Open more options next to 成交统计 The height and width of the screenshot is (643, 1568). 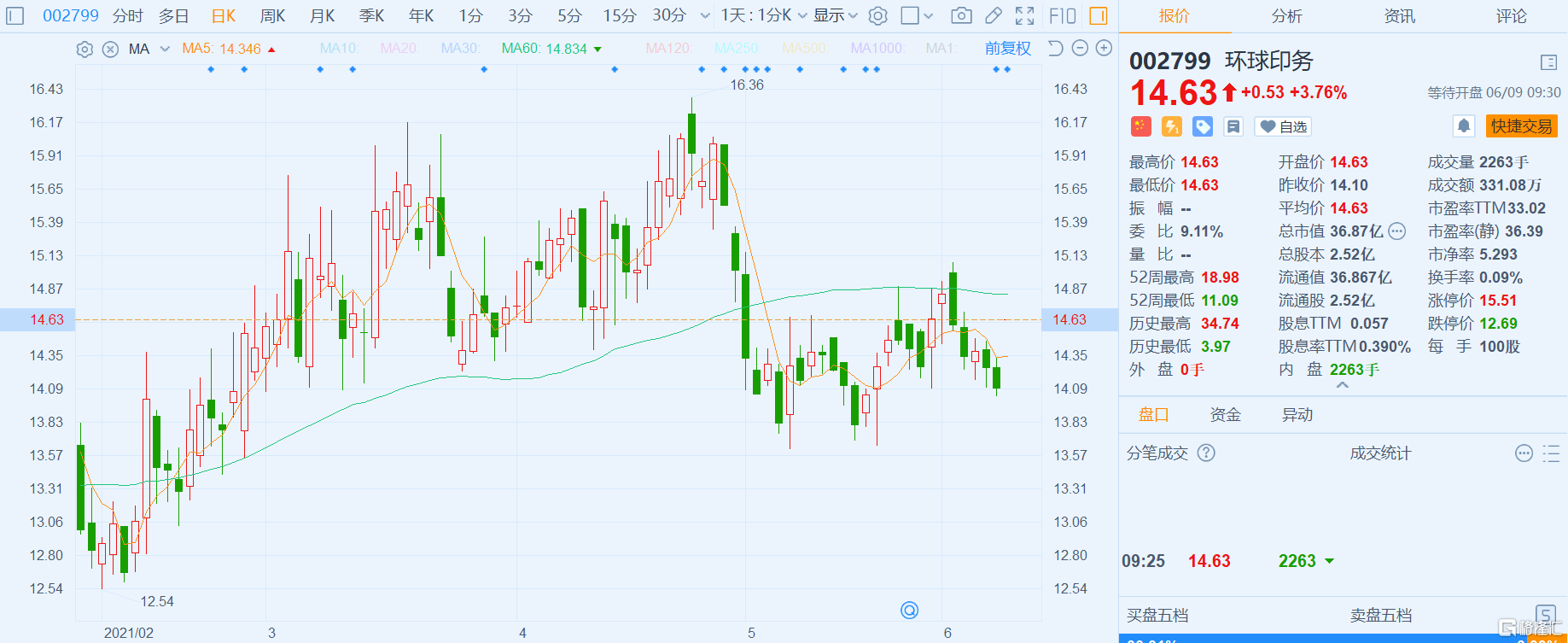(x=1524, y=453)
